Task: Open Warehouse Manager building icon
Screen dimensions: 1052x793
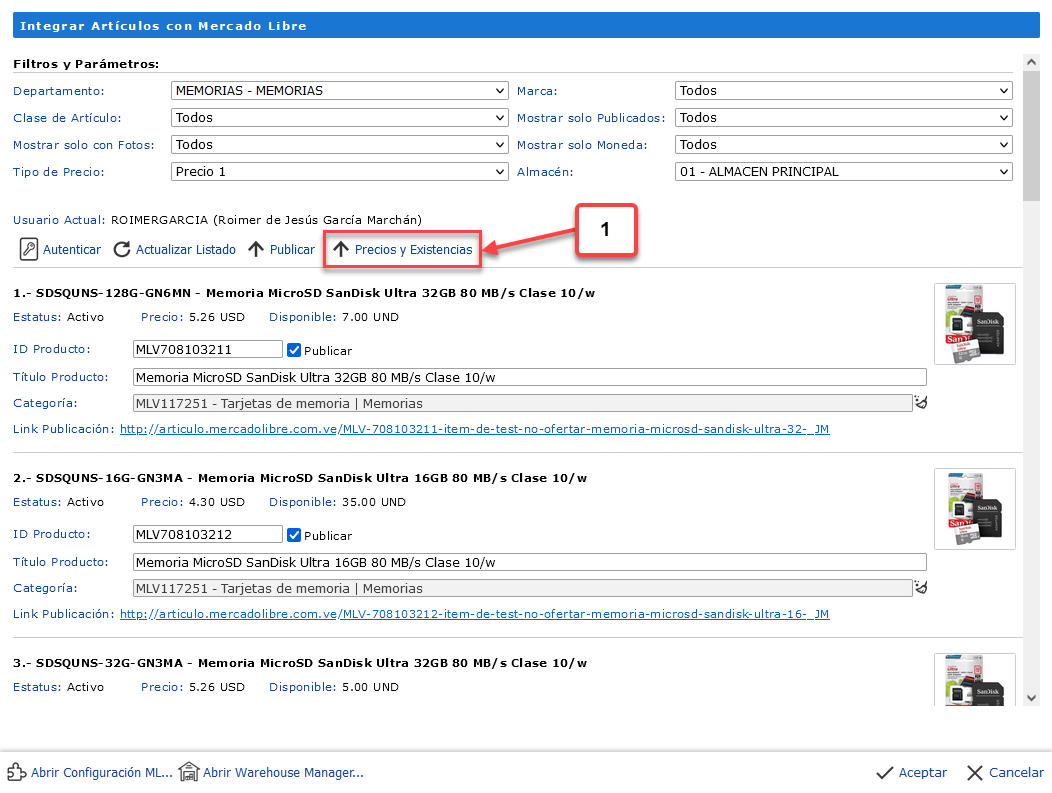Action: 189,772
